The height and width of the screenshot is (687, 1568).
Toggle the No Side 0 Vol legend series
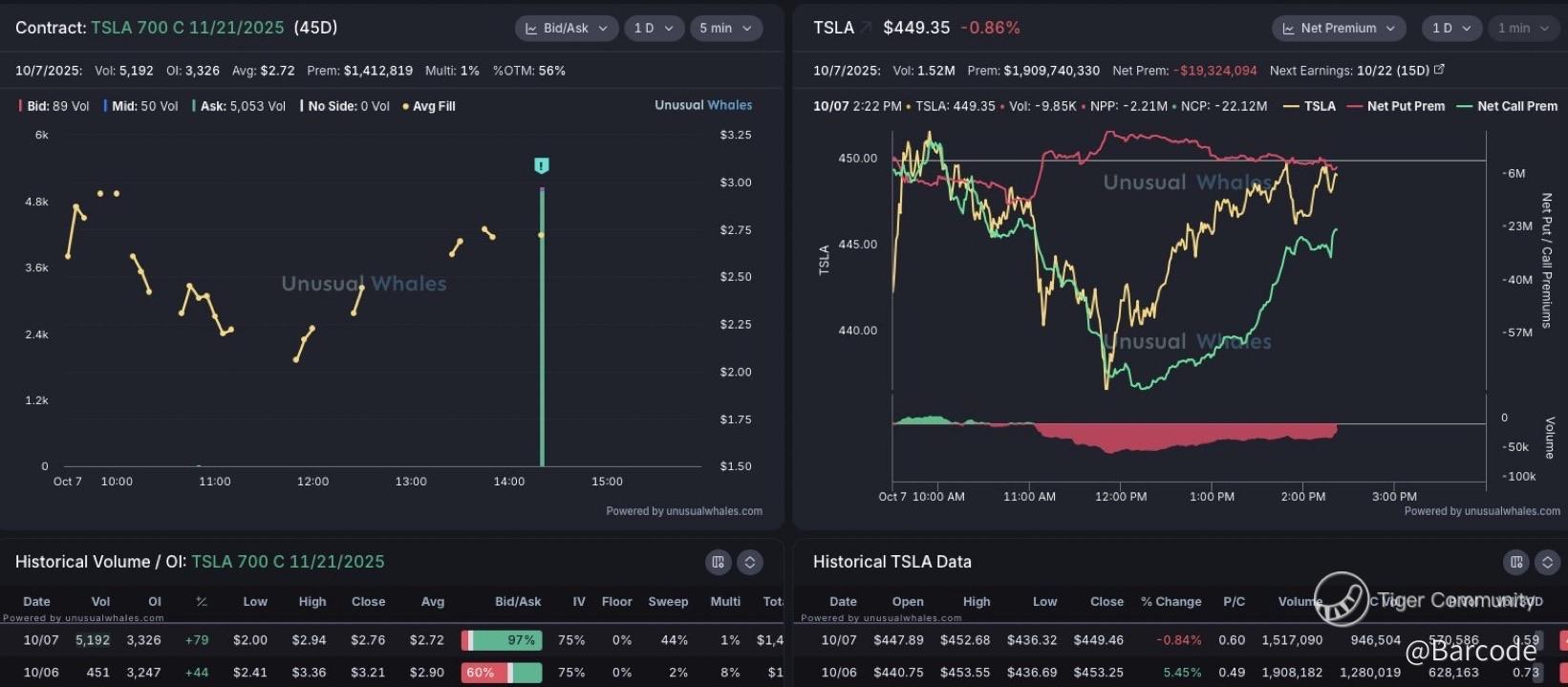pyautogui.click(x=345, y=106)
